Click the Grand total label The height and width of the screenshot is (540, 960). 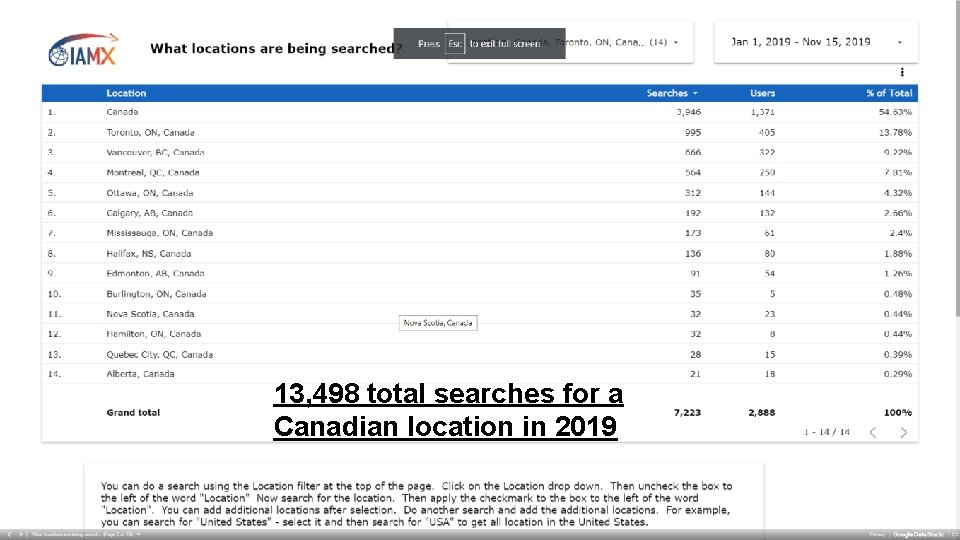click(133, 413)
